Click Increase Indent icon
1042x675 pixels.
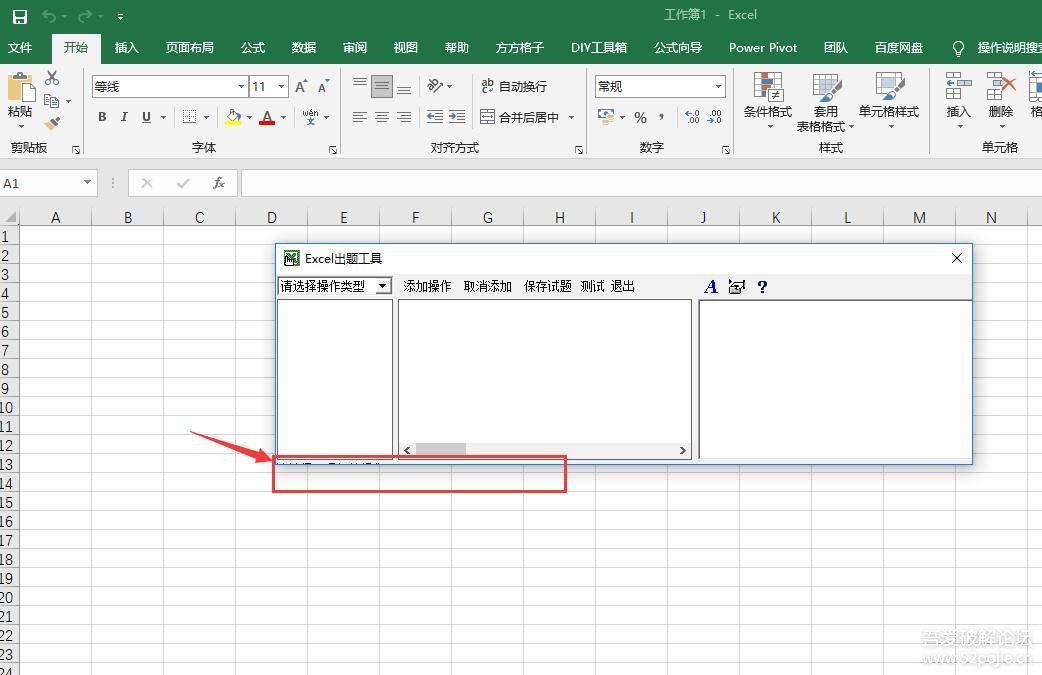point(457,117)
